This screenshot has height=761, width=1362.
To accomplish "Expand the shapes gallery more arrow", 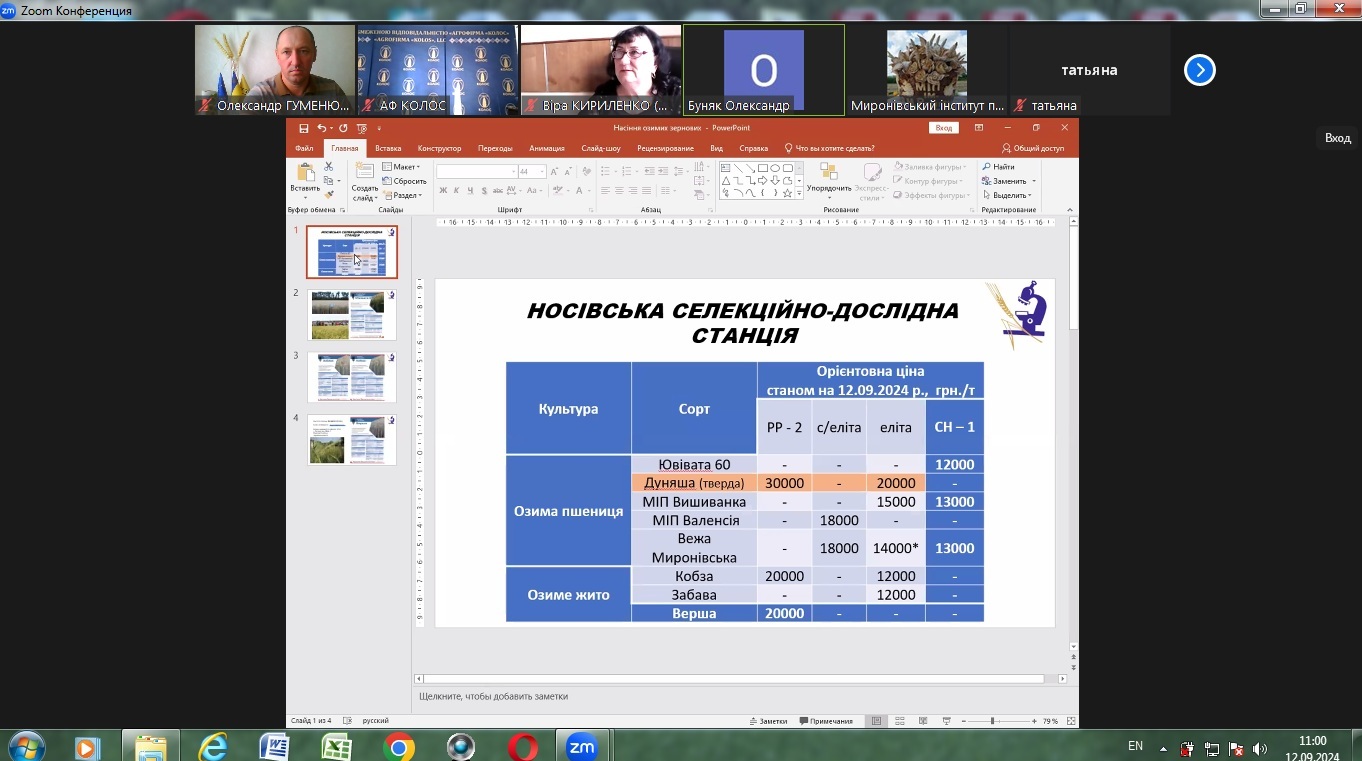I will coord(799,193).
